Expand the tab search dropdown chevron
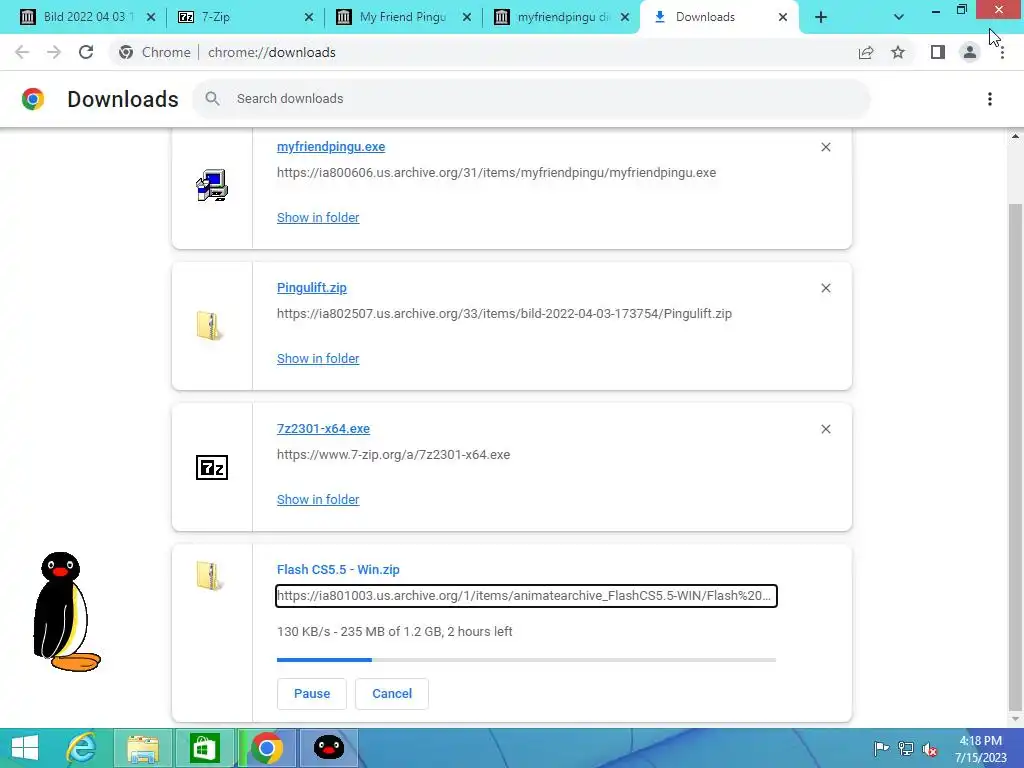The height and width of the screenshot is (768, 1024). pyautogui.click(x=899, y=17)
